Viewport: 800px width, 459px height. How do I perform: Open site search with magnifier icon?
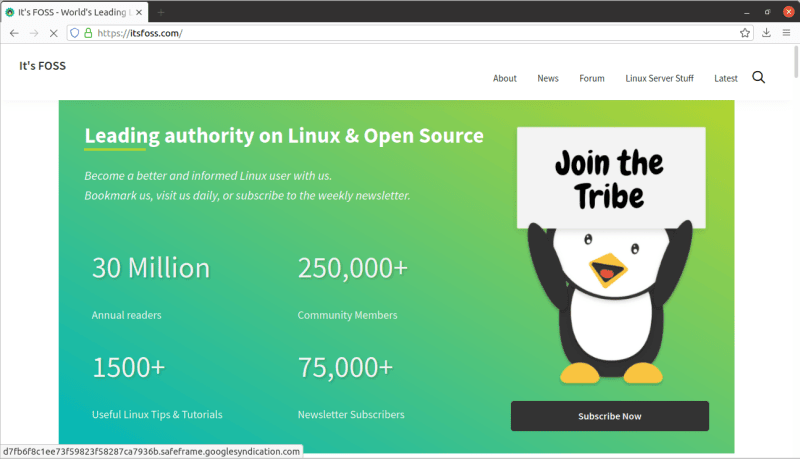758,78
